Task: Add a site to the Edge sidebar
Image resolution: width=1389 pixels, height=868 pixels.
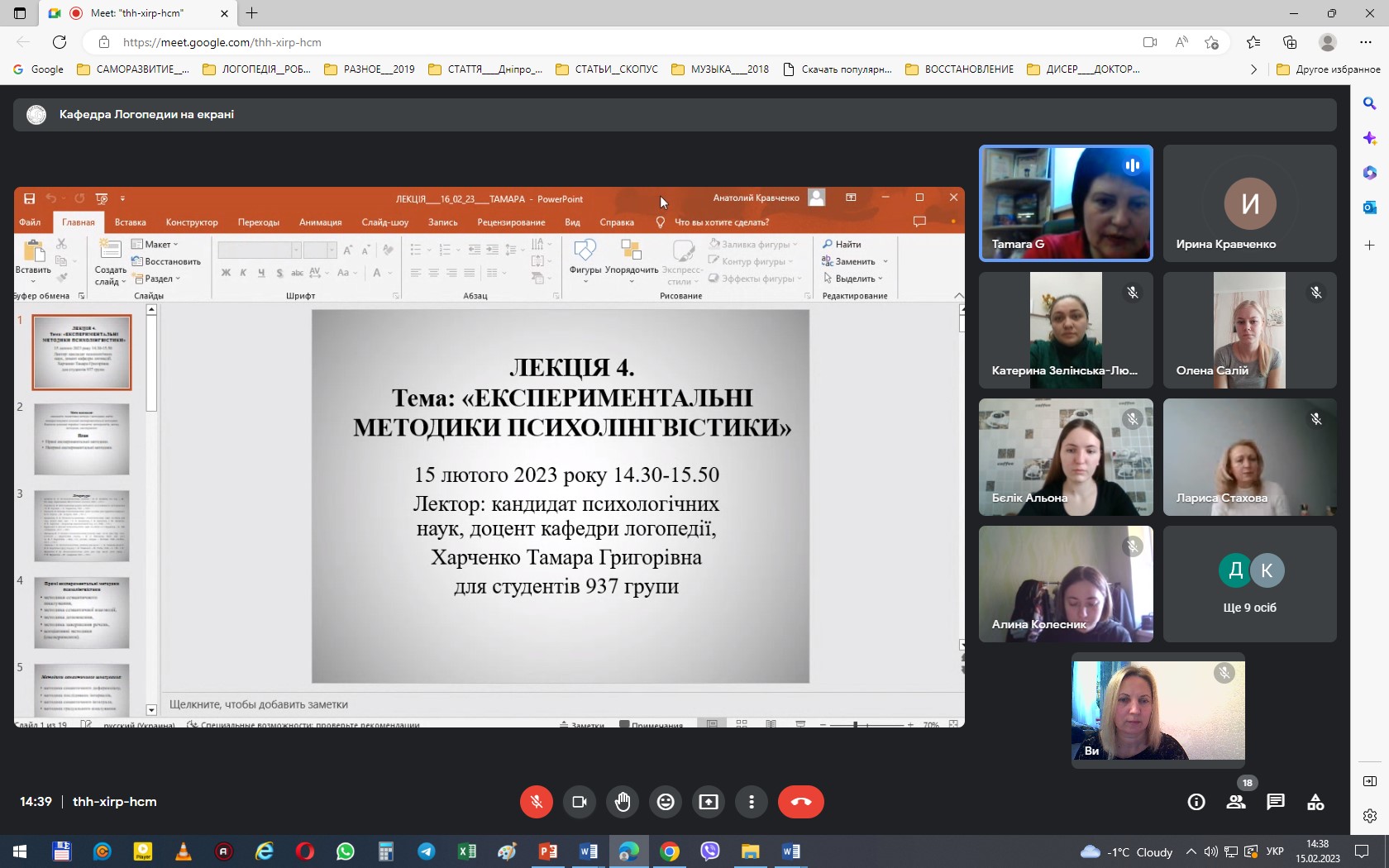Action: [1370, 246]
